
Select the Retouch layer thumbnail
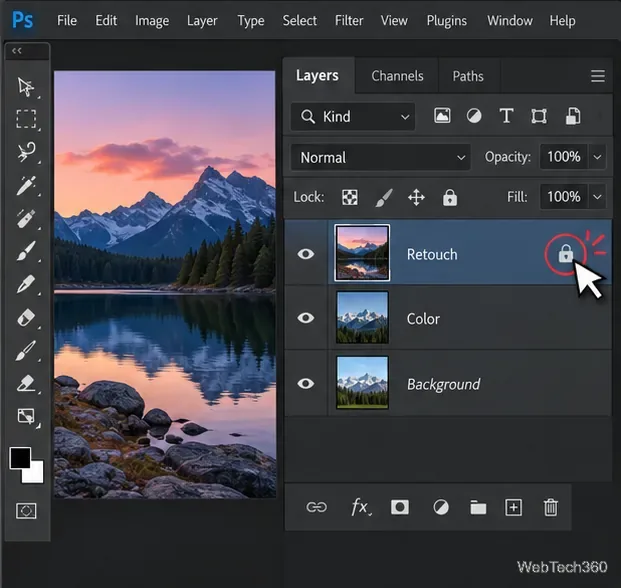(362, 253)
